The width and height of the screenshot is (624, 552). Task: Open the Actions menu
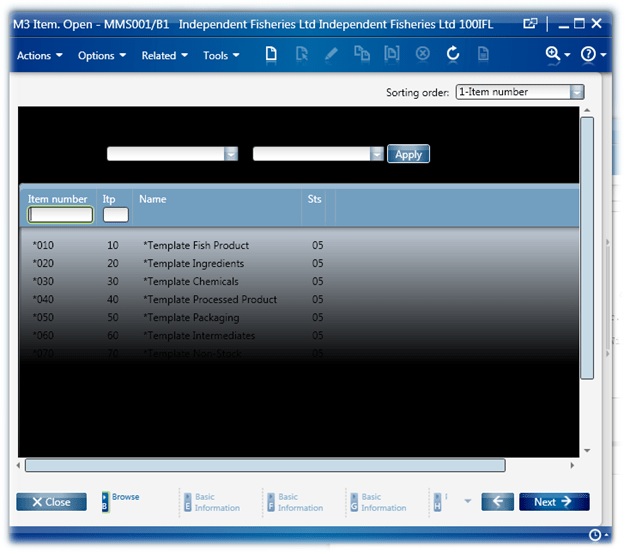tap(39, 56)
